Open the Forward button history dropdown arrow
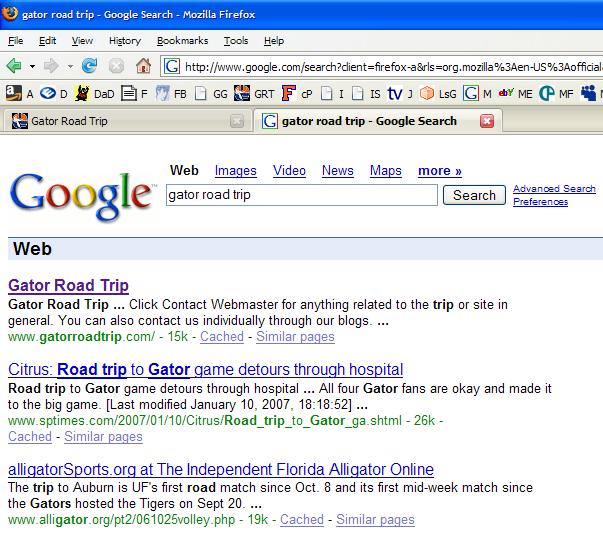Image resolution: width=603 pixels, height=540 pixels. pyautogui.click(x=70, y=67)
